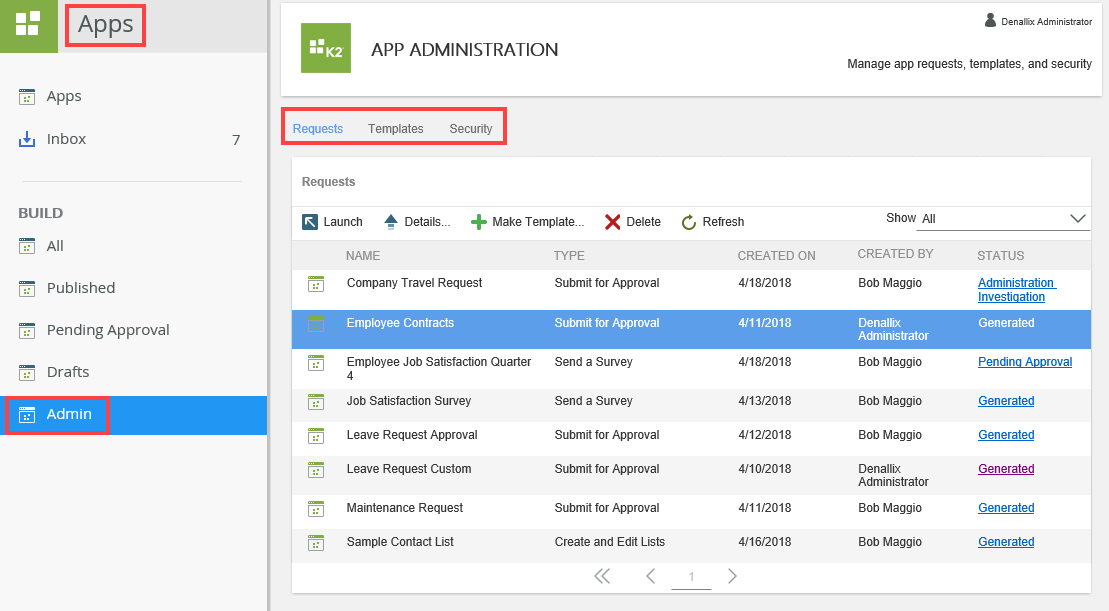Screen dimensions: 1109x611
Task: Click the page number input field
Action: point(691,577)
